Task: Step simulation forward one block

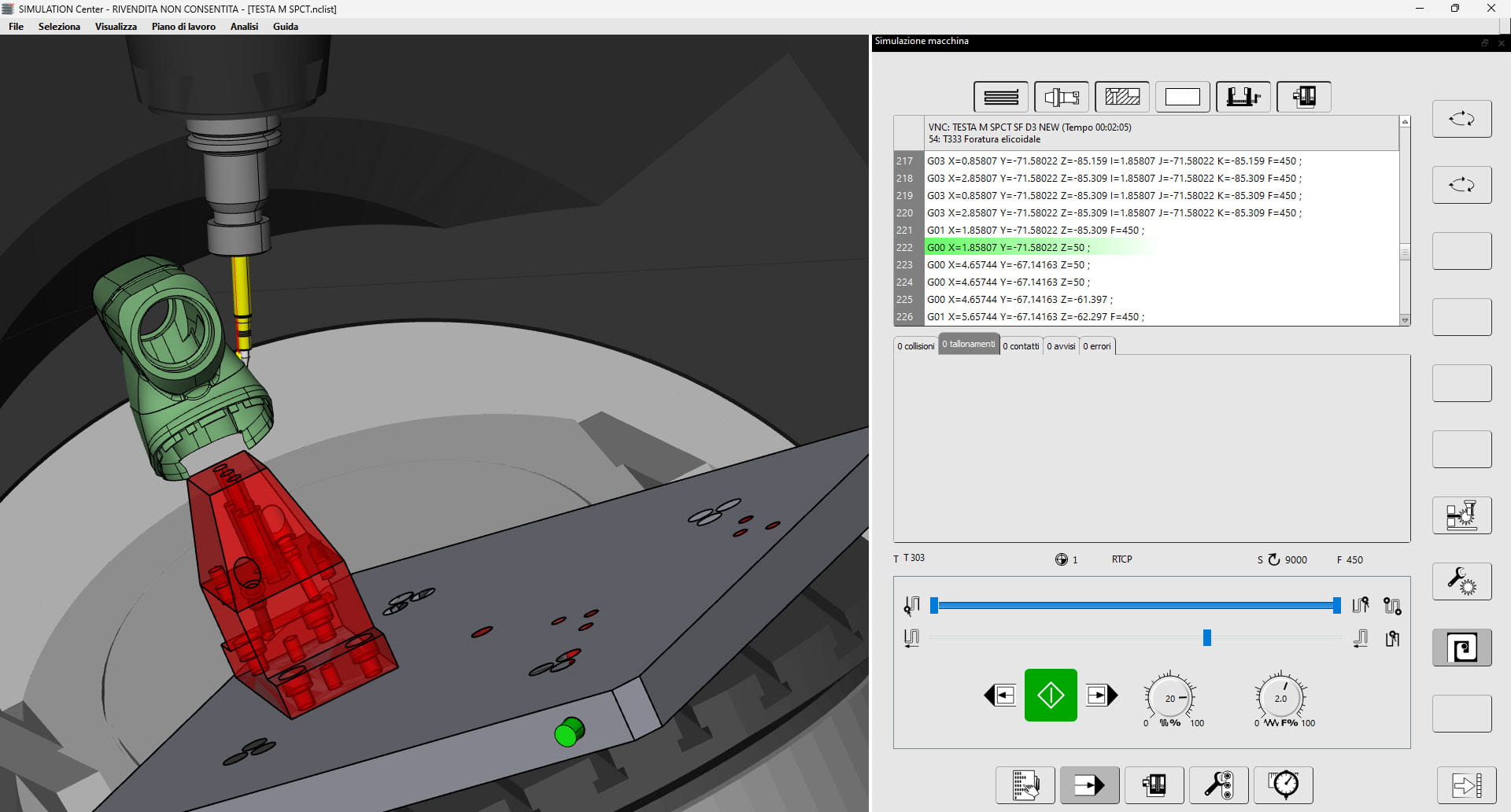Action: pyautogui.click(x=1102, y=695)
